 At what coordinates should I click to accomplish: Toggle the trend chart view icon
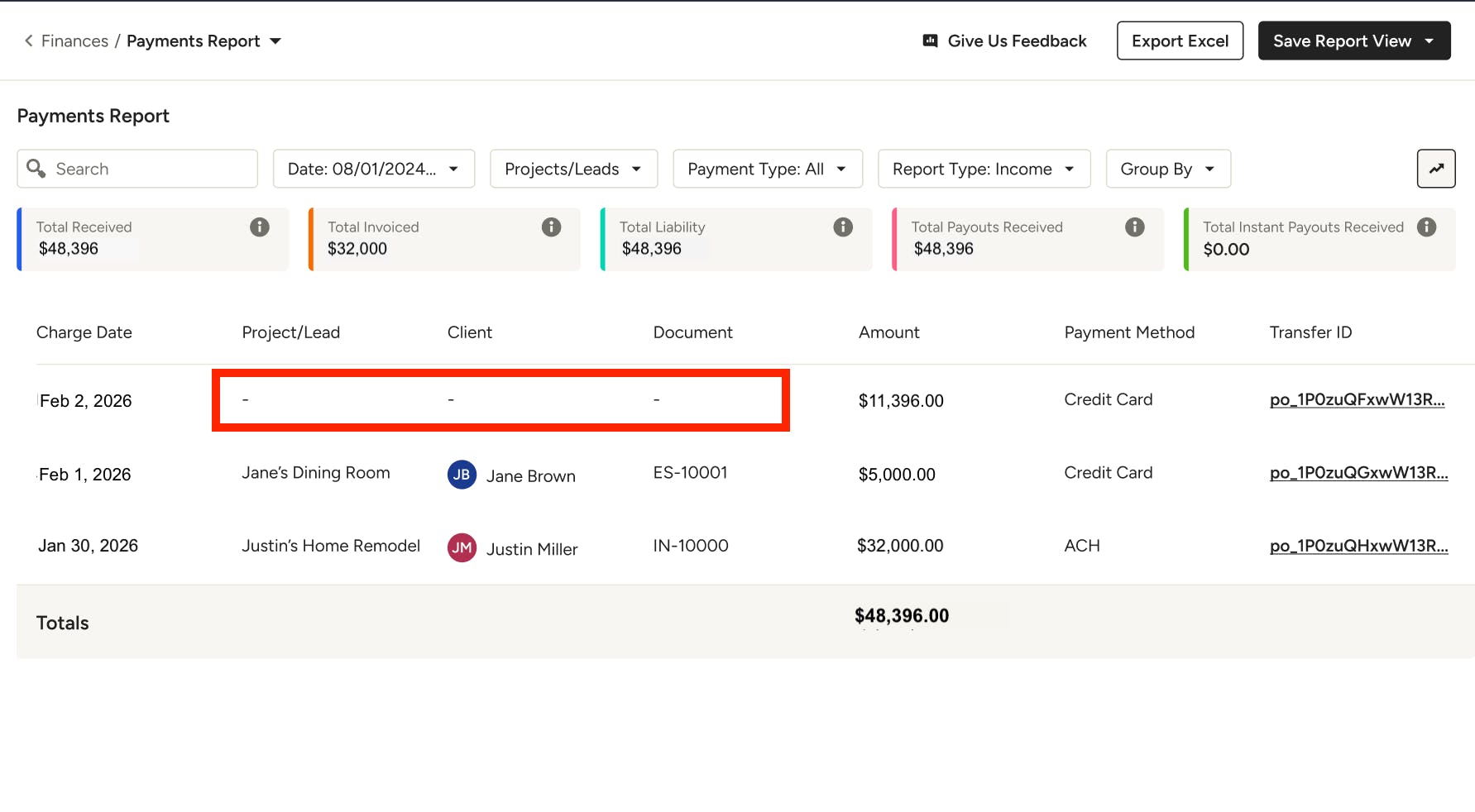click(x=1436, y=169)
